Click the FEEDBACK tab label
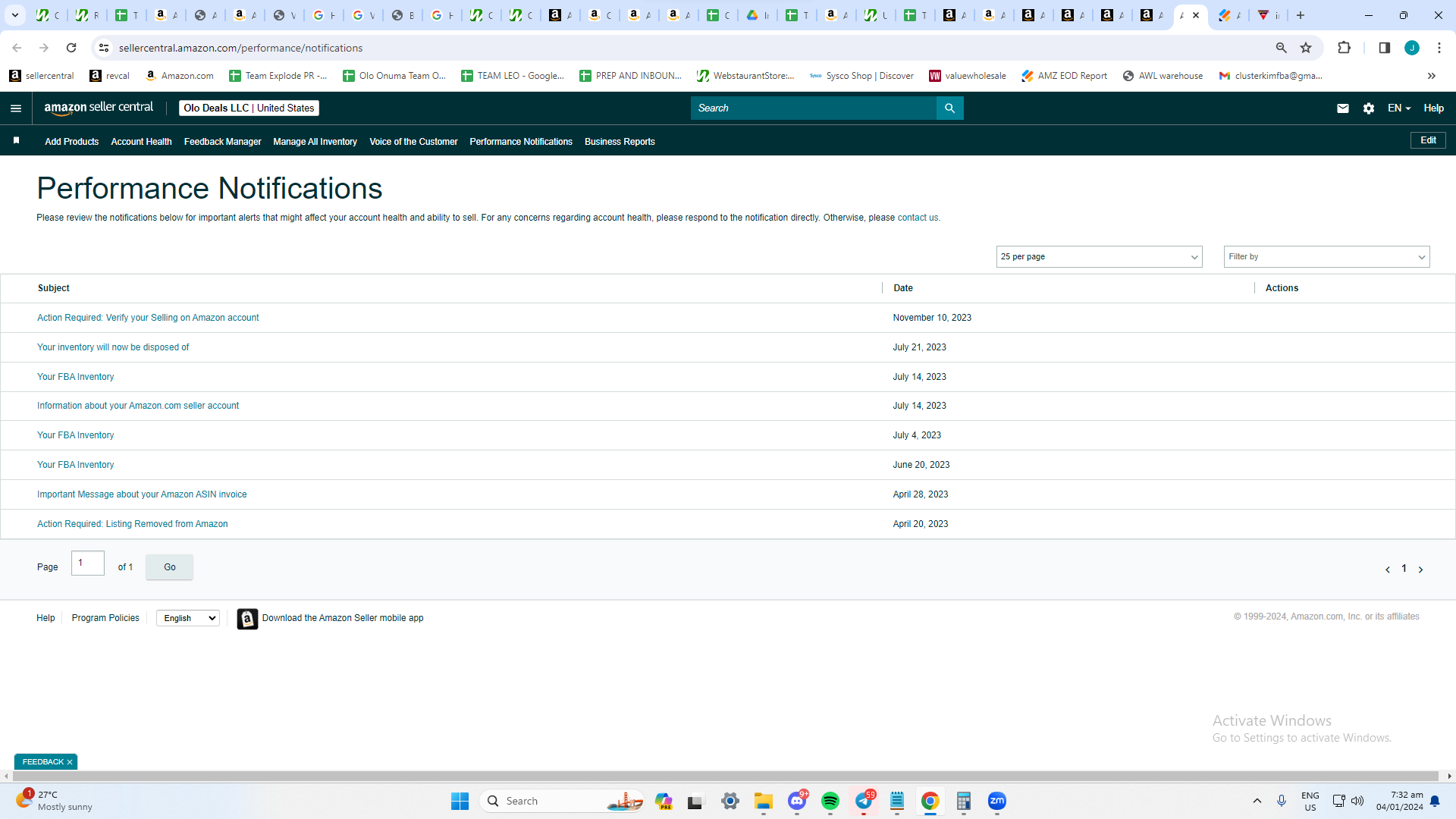 coord(42,762)
